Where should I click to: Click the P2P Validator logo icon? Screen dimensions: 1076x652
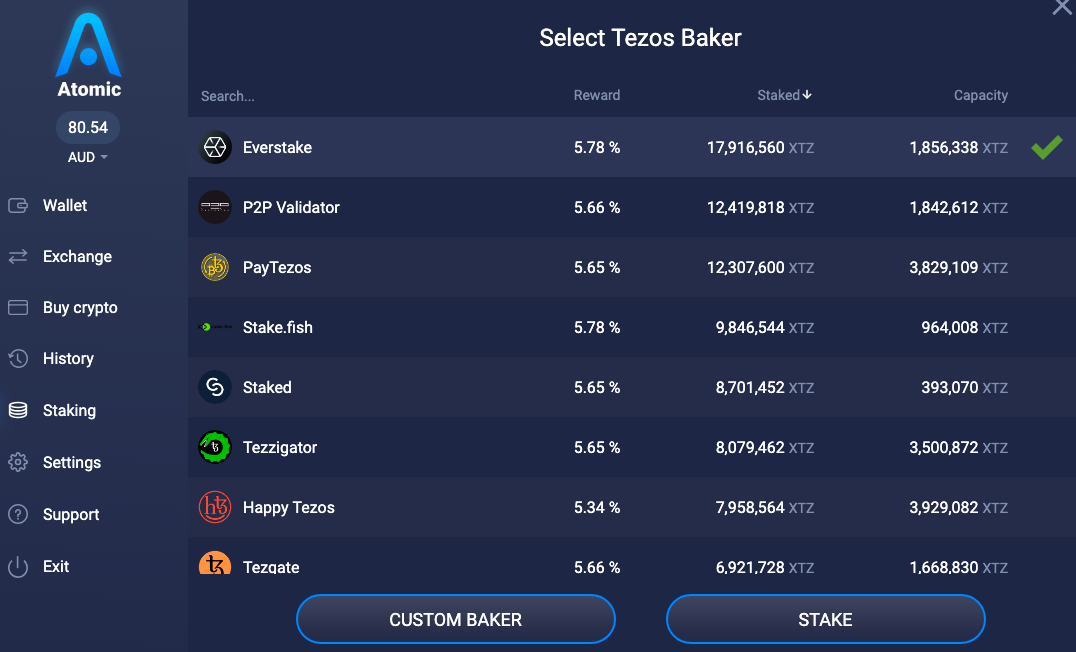[215, 207]
